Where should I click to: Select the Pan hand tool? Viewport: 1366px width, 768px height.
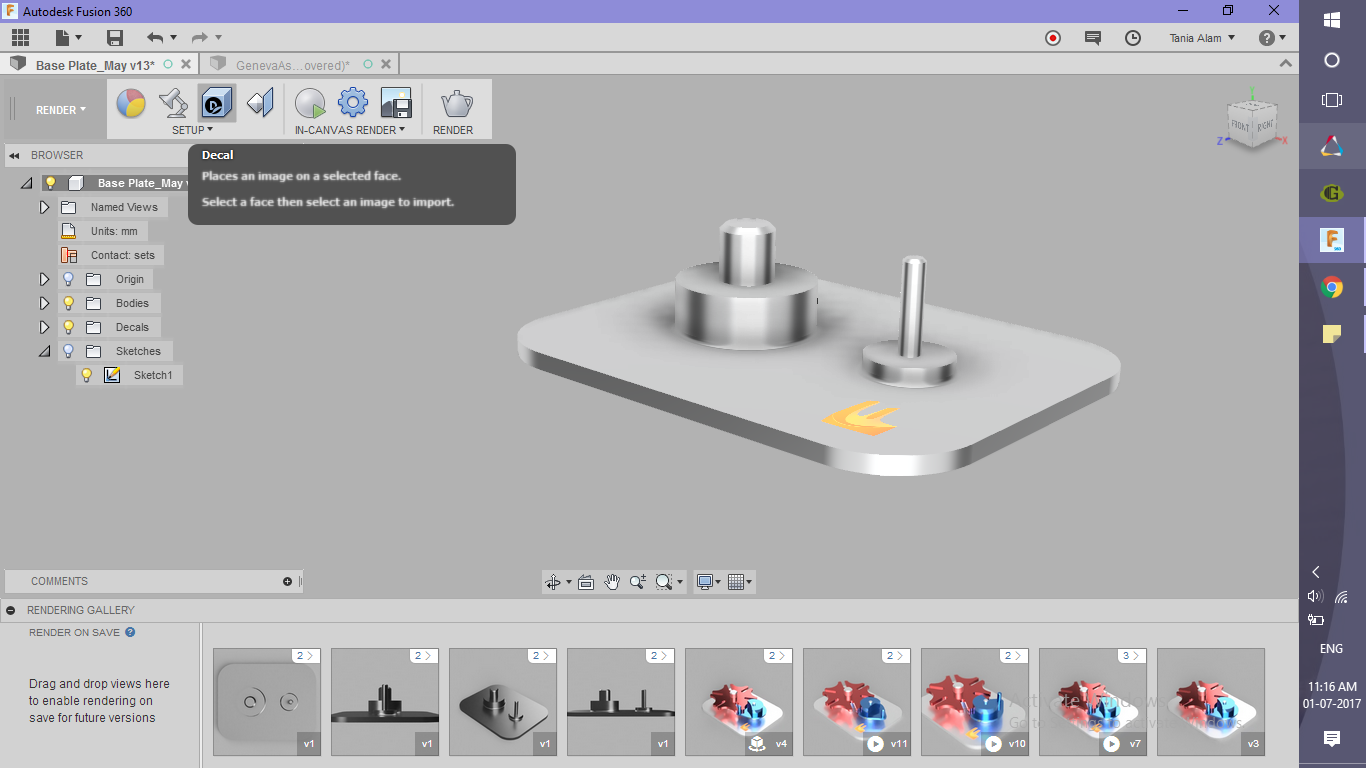pos(612,582)
